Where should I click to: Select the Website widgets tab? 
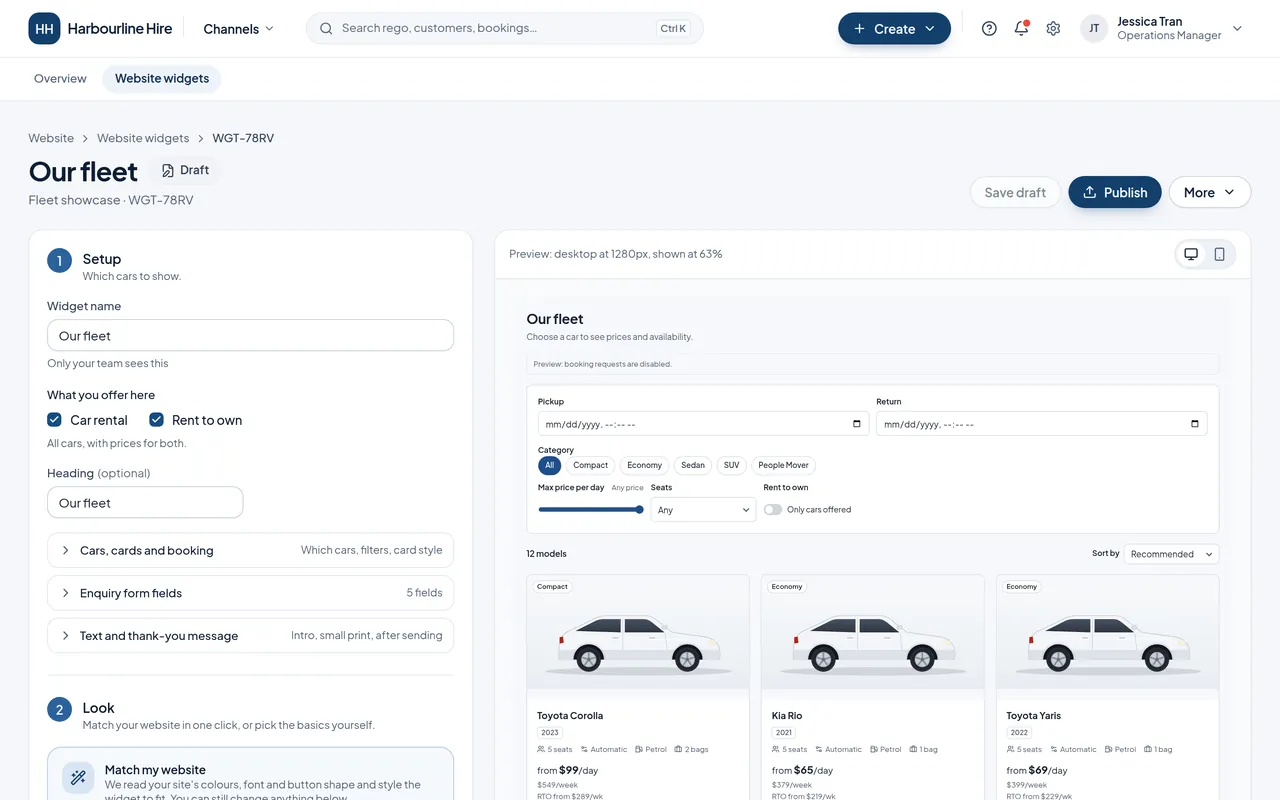click(x=162, y=78)
